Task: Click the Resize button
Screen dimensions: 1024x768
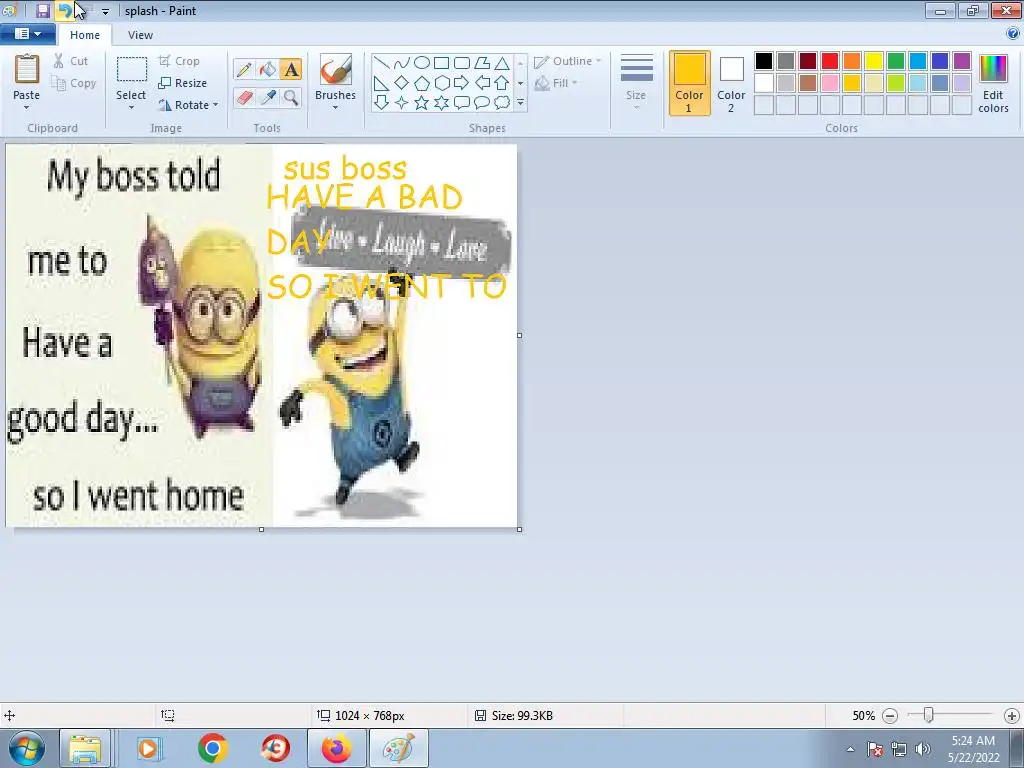Action: tap(183, 83)
